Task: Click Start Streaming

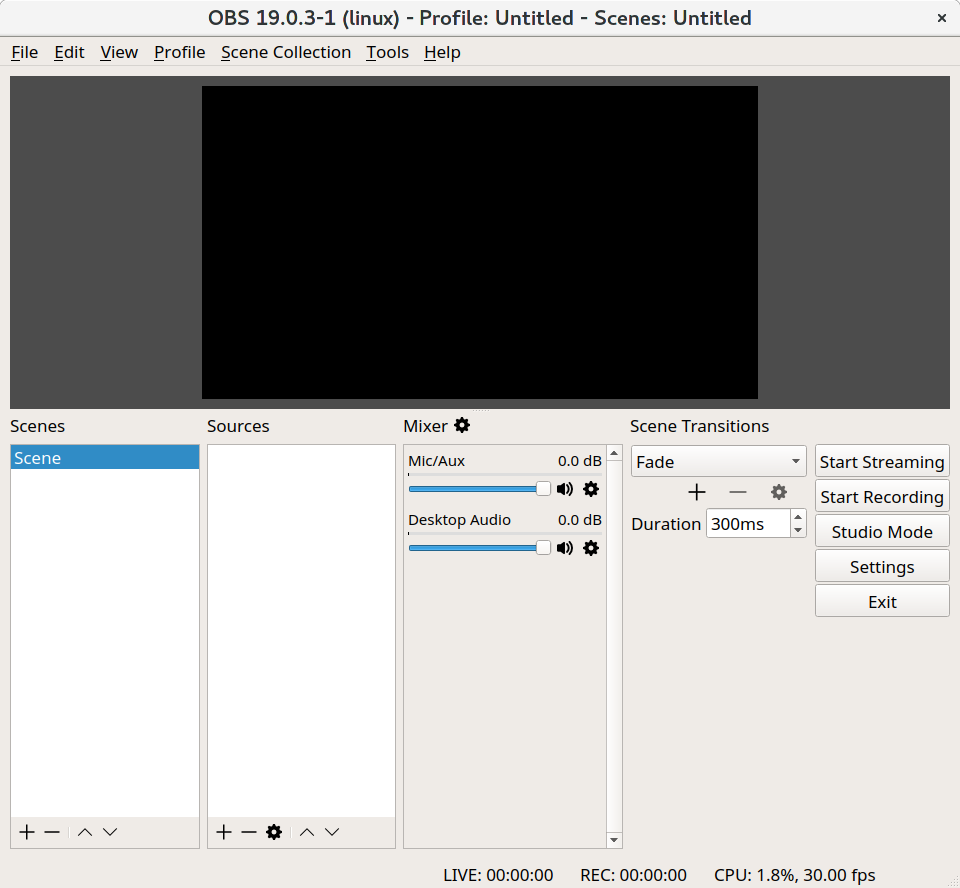Action: (x=882, y=461)
